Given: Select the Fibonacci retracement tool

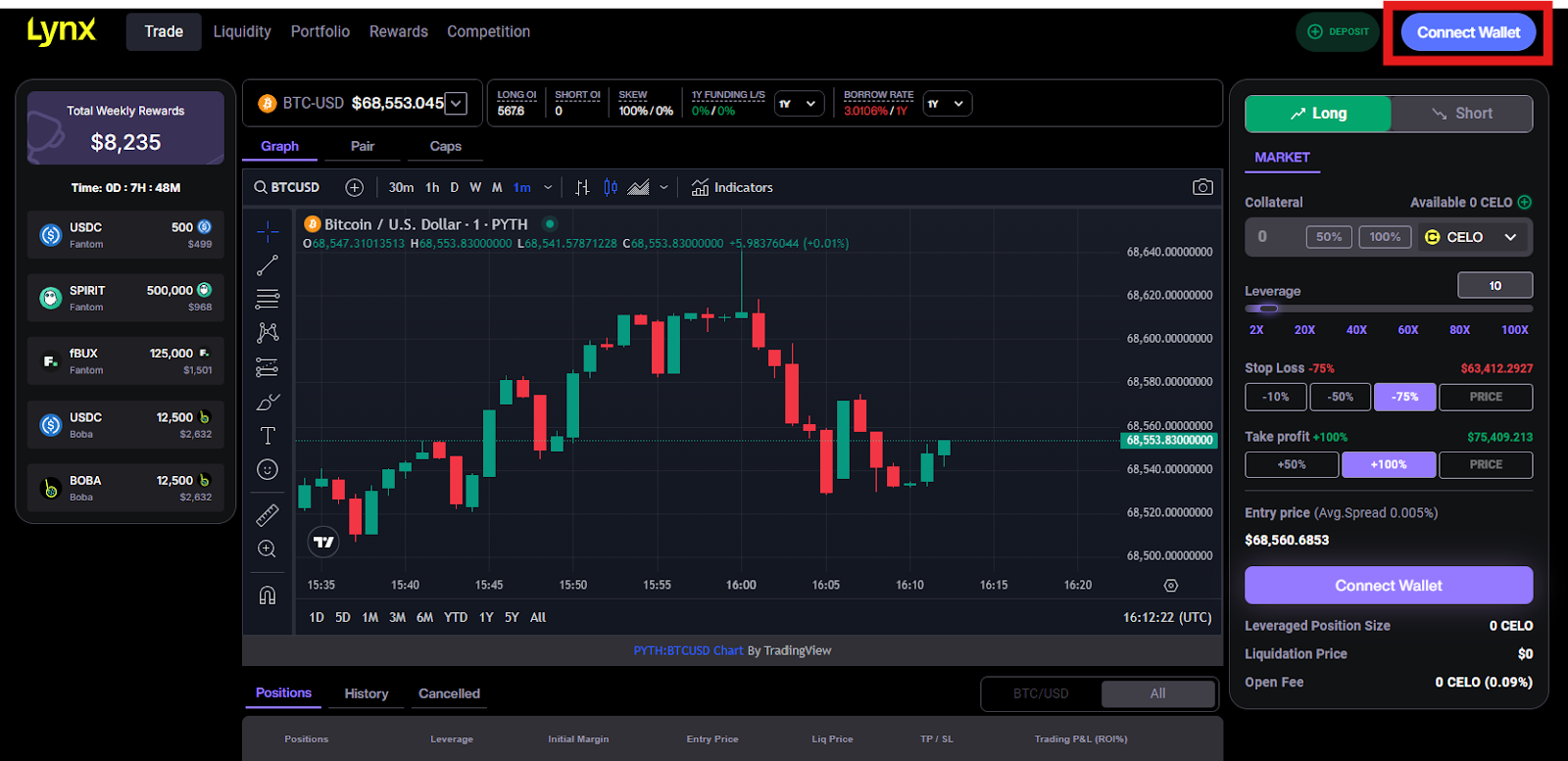Looking at the screenshot, I should pos(268,299).
